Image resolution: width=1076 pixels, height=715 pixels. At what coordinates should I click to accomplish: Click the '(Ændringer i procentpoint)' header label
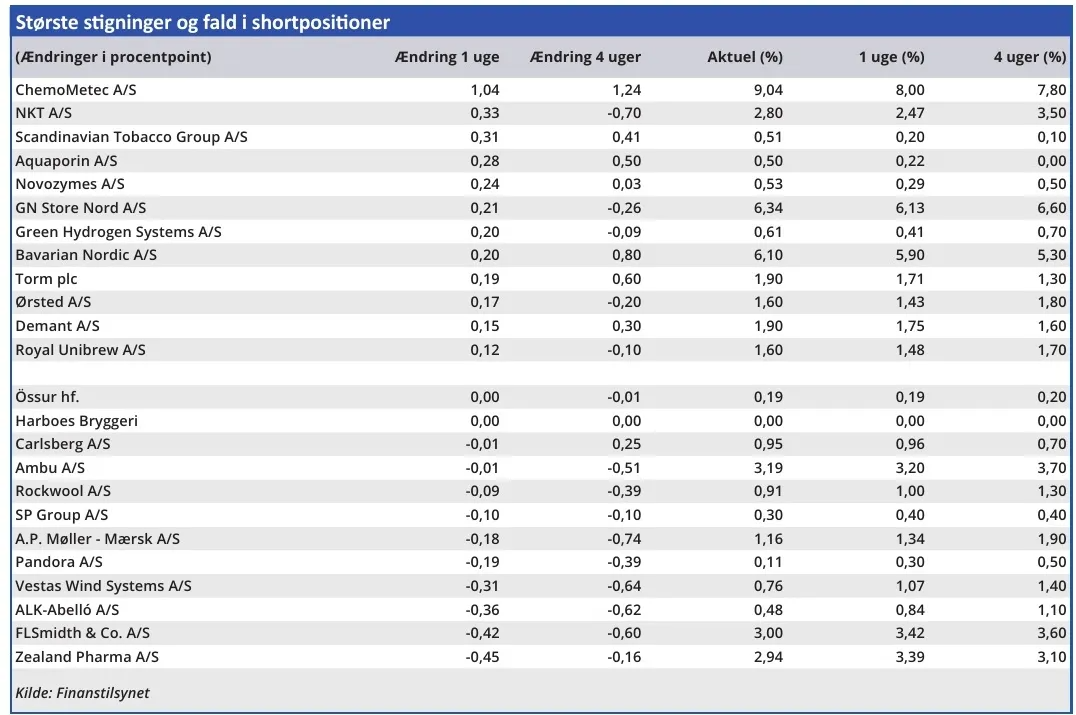pyautogui.click(x=114, y=57)
